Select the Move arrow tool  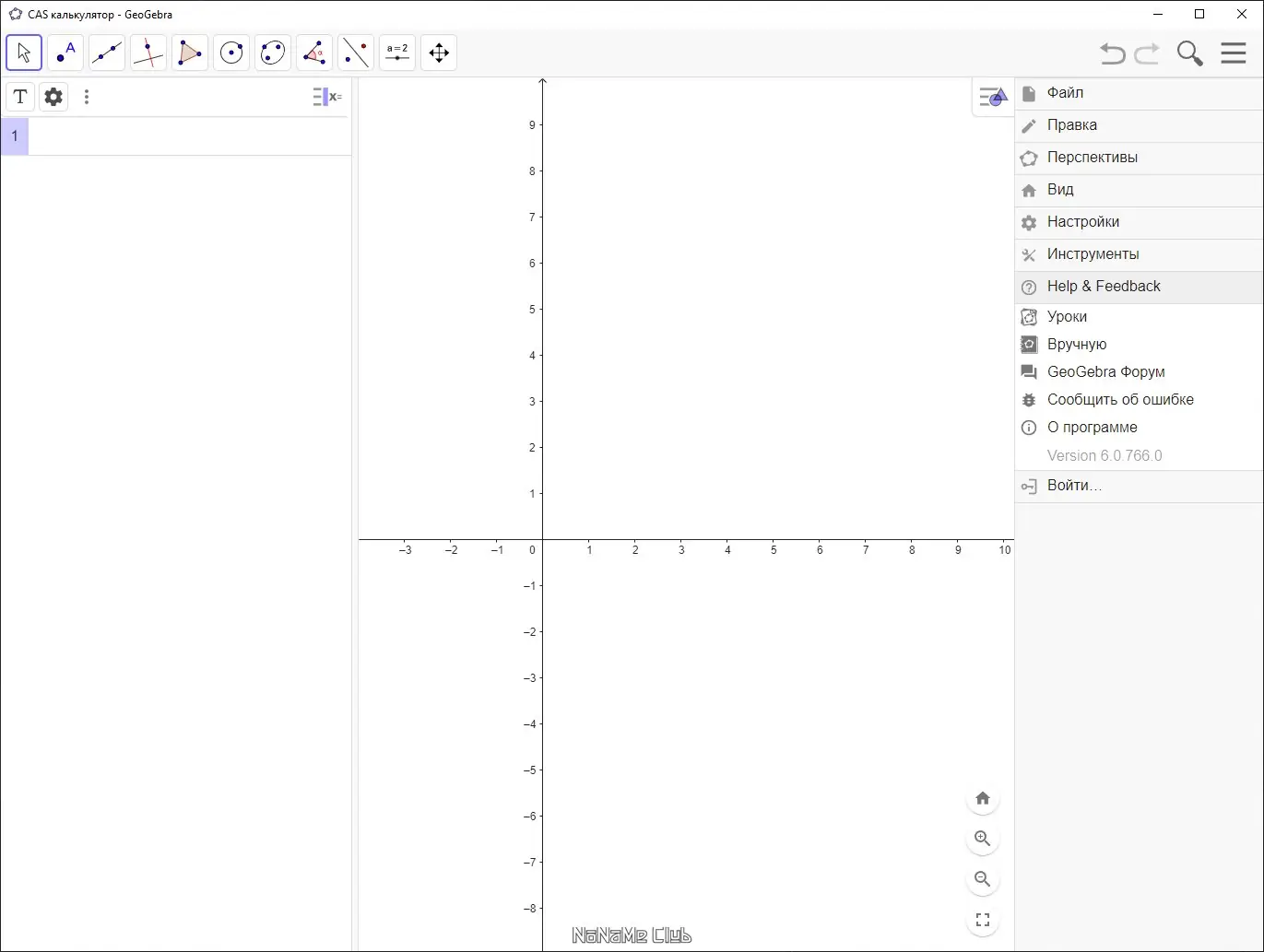click(x=24, y=53)
